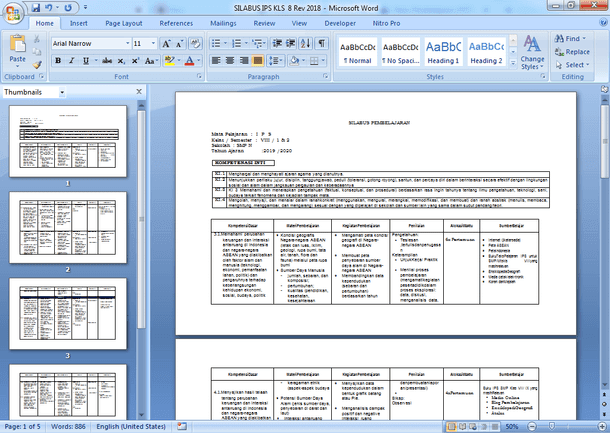This screenshot has height=433, width=610.
Task: Show paragraph marks with pilcrow icon
Action: tap(321, 43)
